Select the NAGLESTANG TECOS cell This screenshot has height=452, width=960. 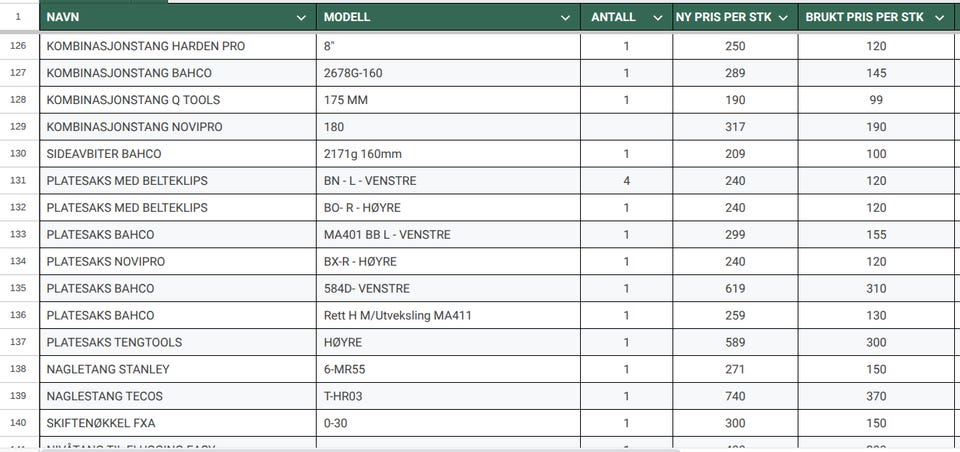point(177,396)
